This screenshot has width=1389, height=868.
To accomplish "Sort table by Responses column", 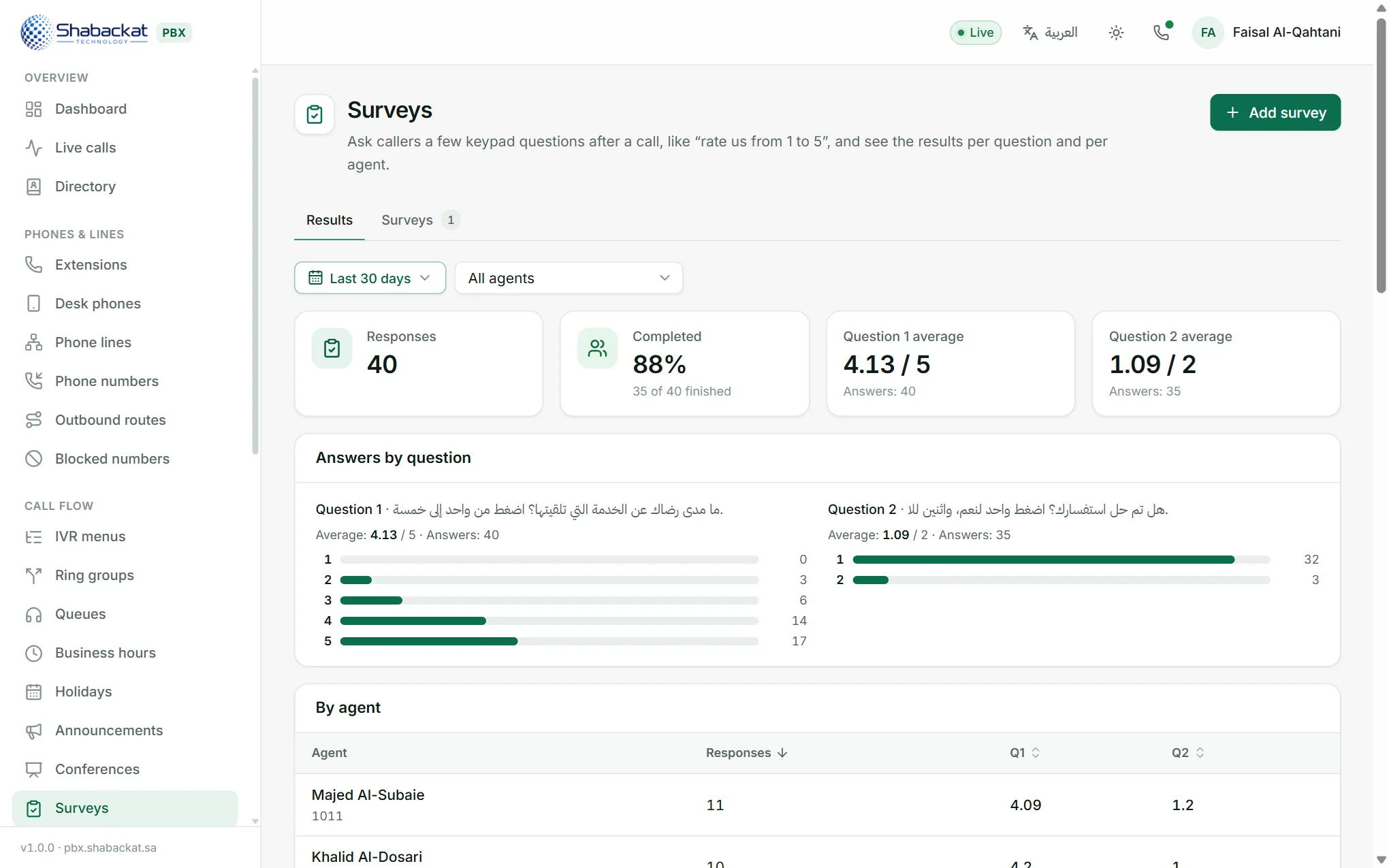I will pyautogui.click(x=746, y=753).
